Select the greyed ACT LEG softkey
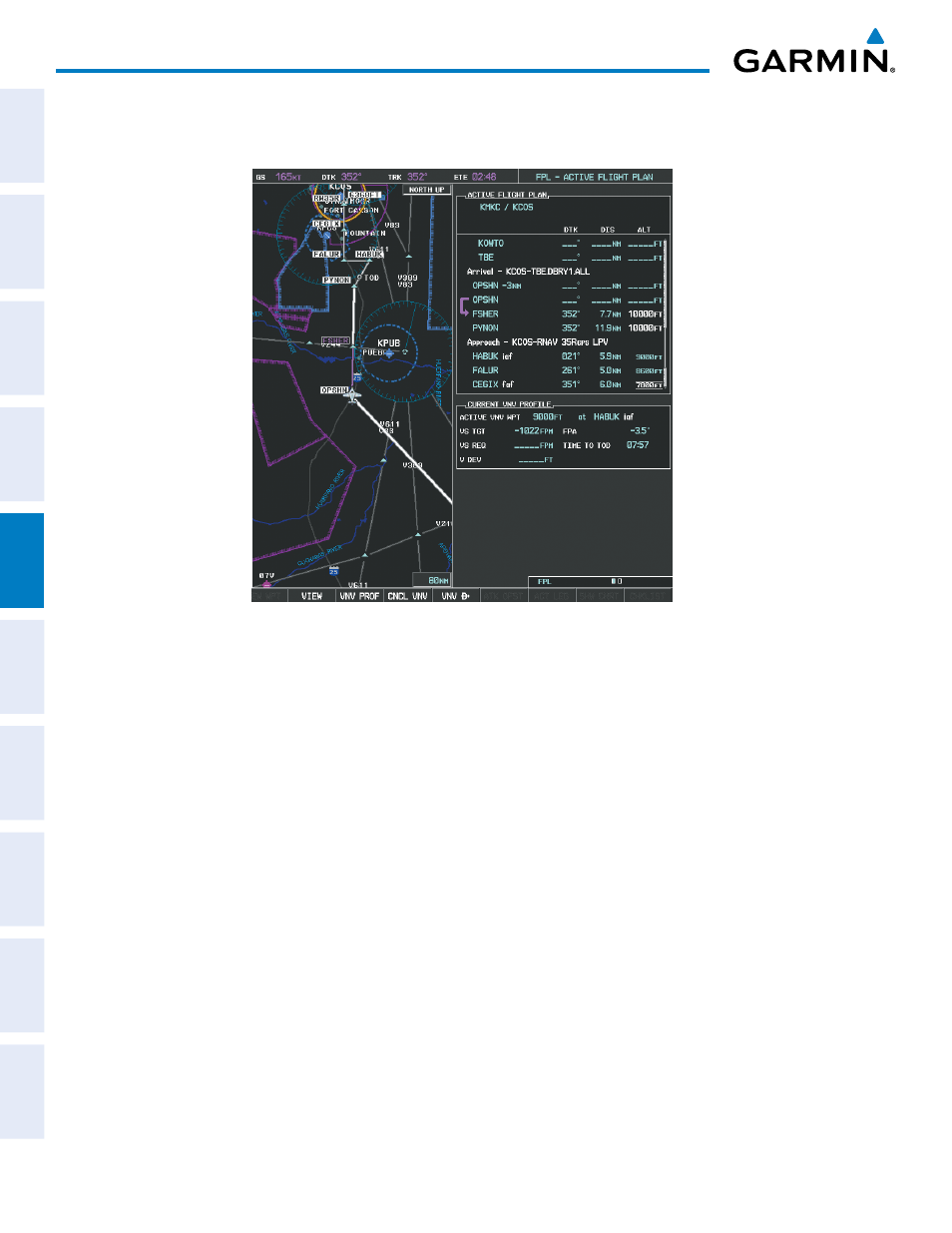The width and height of the screenshot is (952, 1233). click(552, 596)
